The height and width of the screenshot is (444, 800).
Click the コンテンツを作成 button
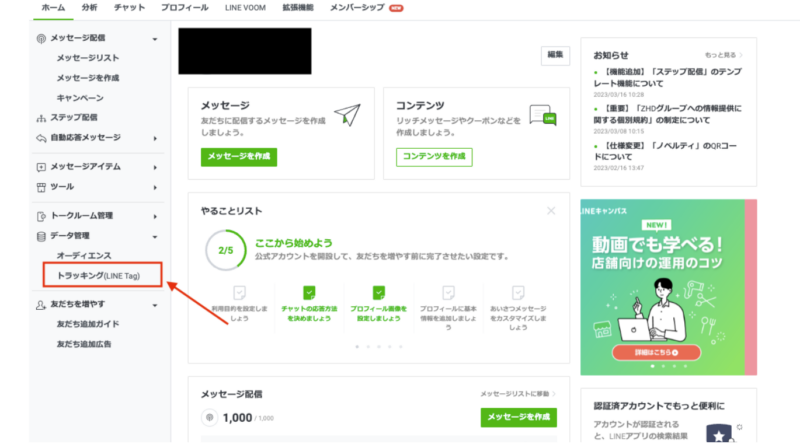pyautogui.click(x=434, y=157)
